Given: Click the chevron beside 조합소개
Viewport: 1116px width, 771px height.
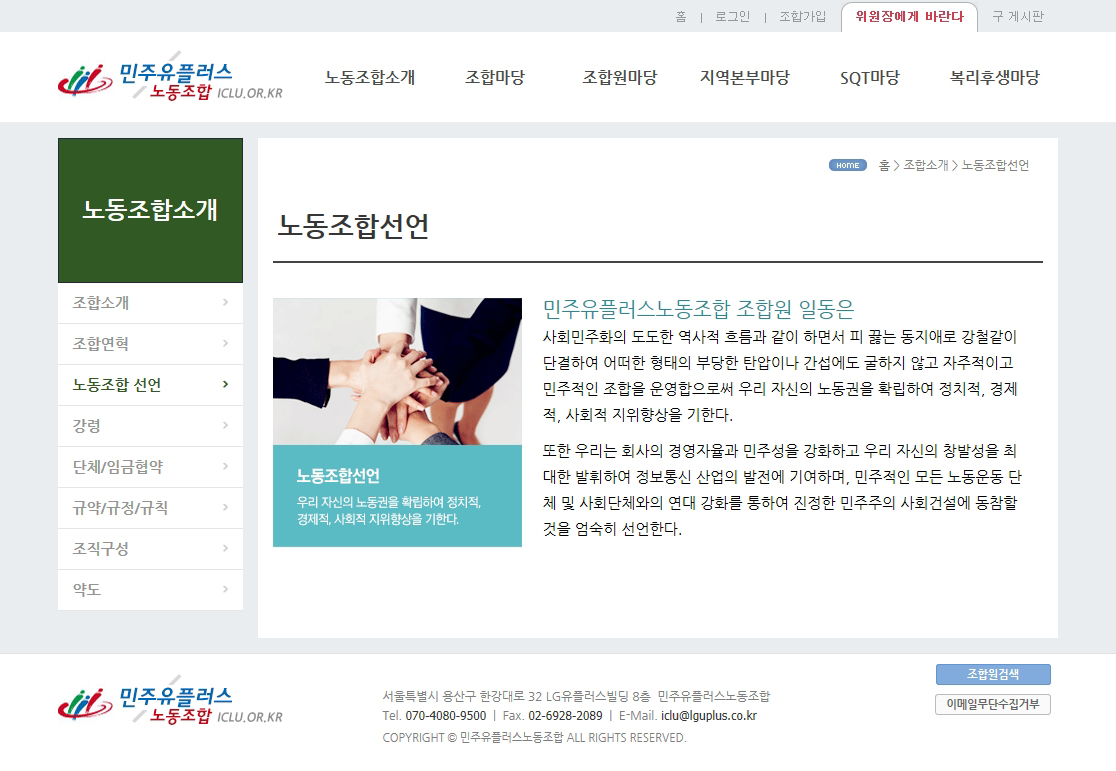Looking at the screenshot, I should [x=226, y=303].
